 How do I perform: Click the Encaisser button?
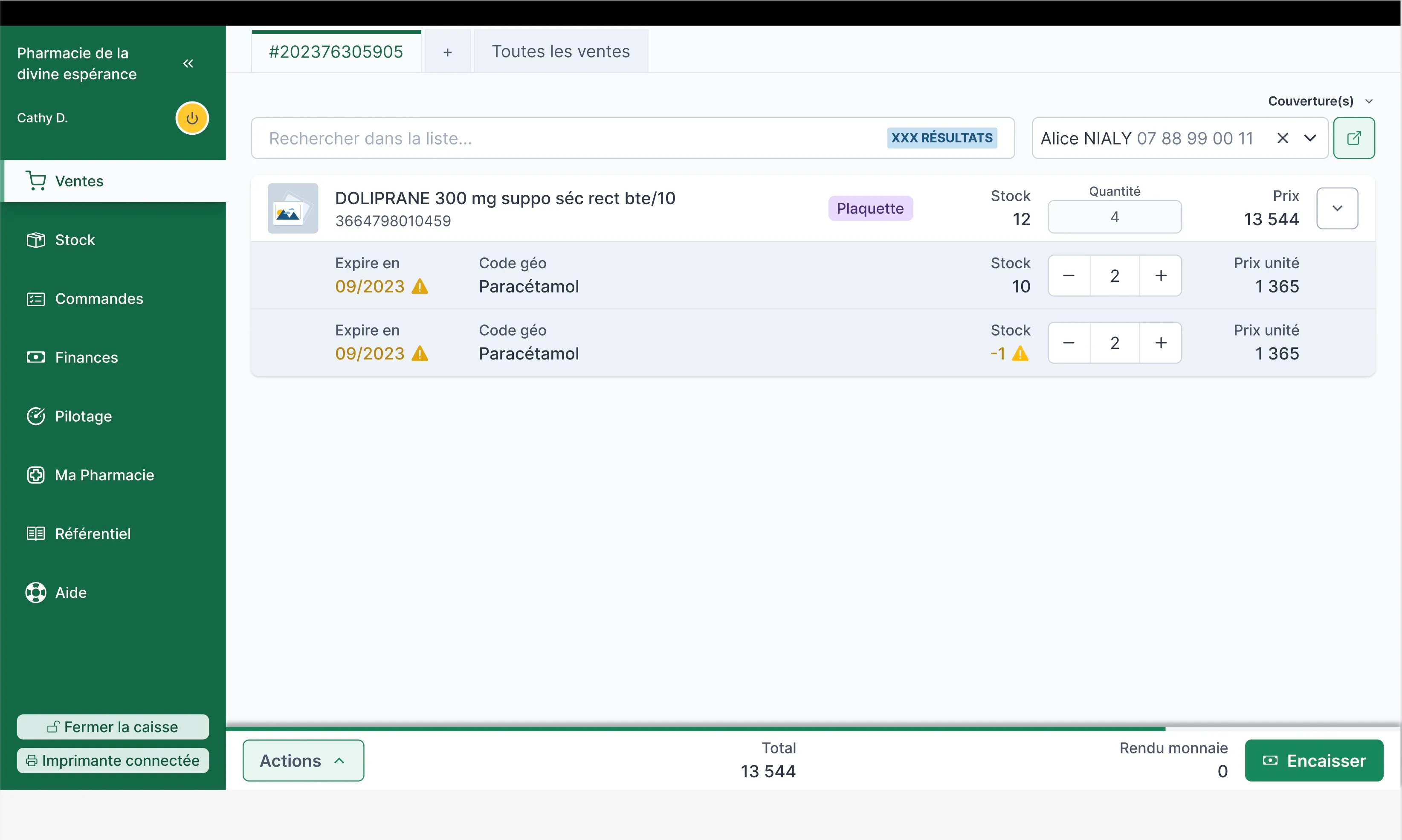point(1314,760)
